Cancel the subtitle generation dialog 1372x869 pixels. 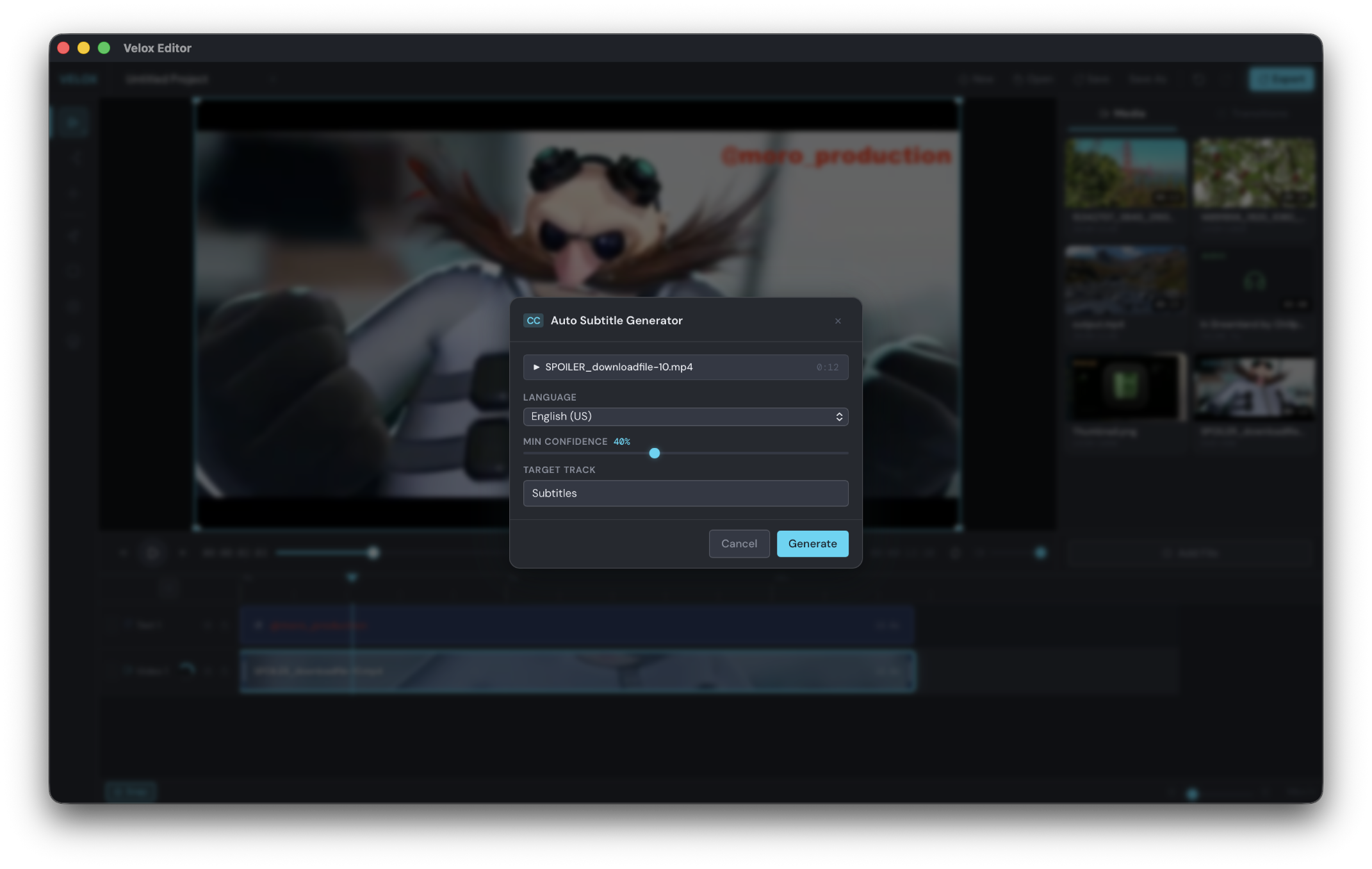tap(739, 543)
